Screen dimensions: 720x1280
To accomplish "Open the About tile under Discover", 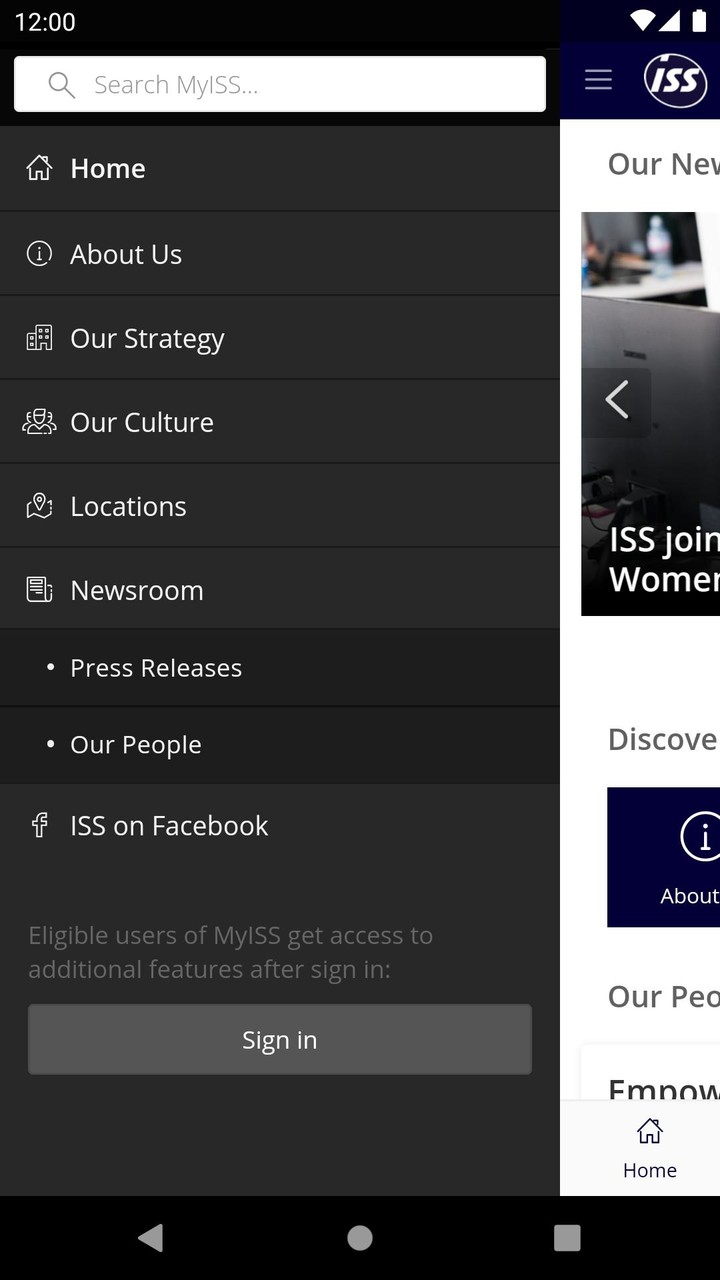I will 665,857.
